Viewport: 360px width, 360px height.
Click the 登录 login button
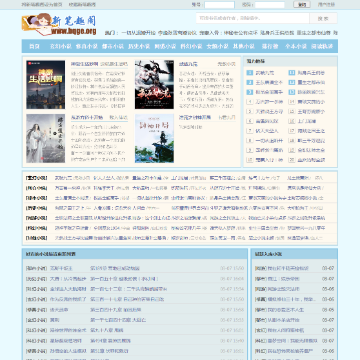tap(302, 5)
